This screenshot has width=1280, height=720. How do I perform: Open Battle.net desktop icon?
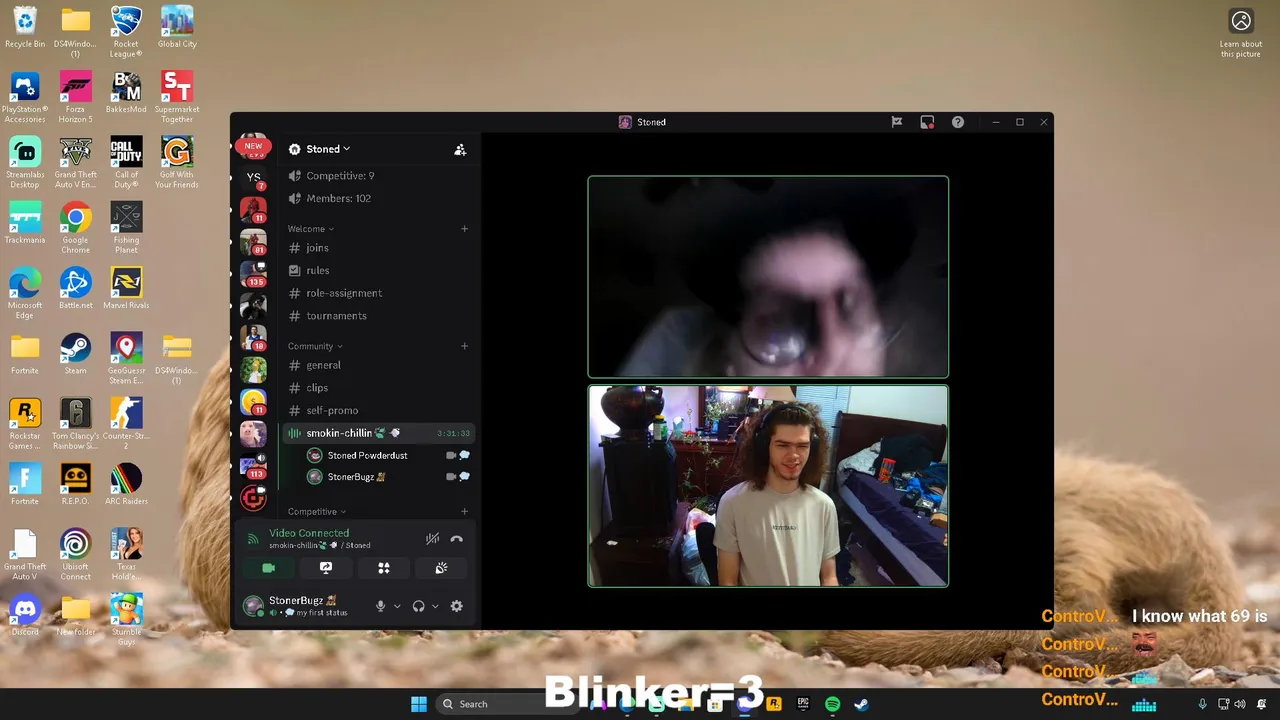[75, 288]
